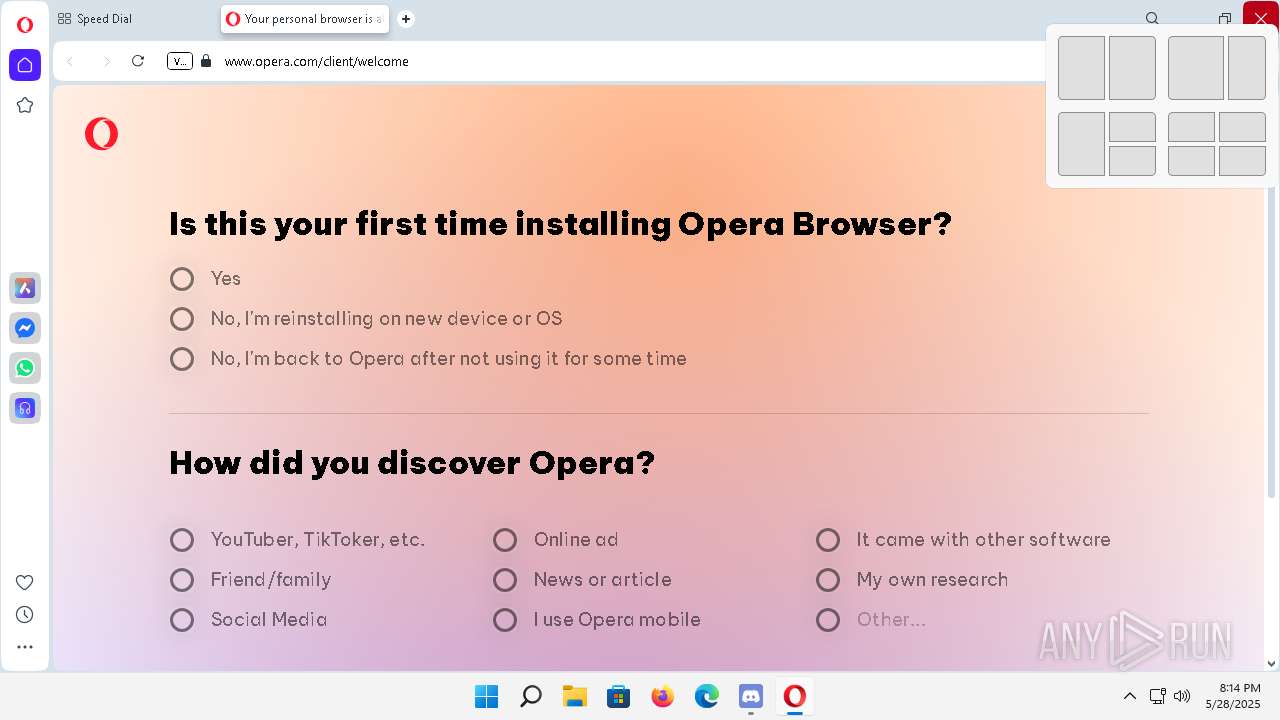Switch to 'Your personal browser is' tab

coord(304,18)
